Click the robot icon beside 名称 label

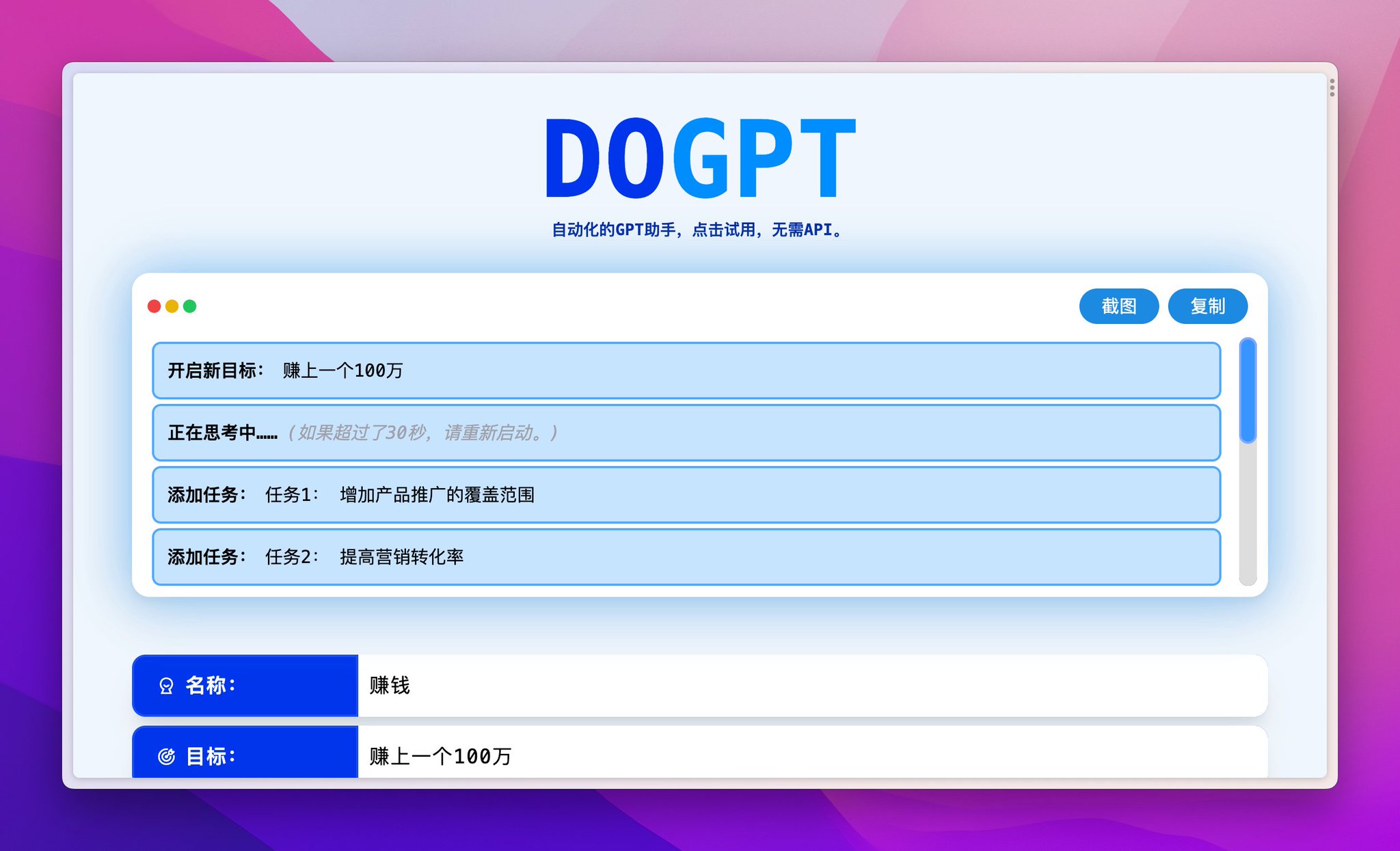coord(166,686)
